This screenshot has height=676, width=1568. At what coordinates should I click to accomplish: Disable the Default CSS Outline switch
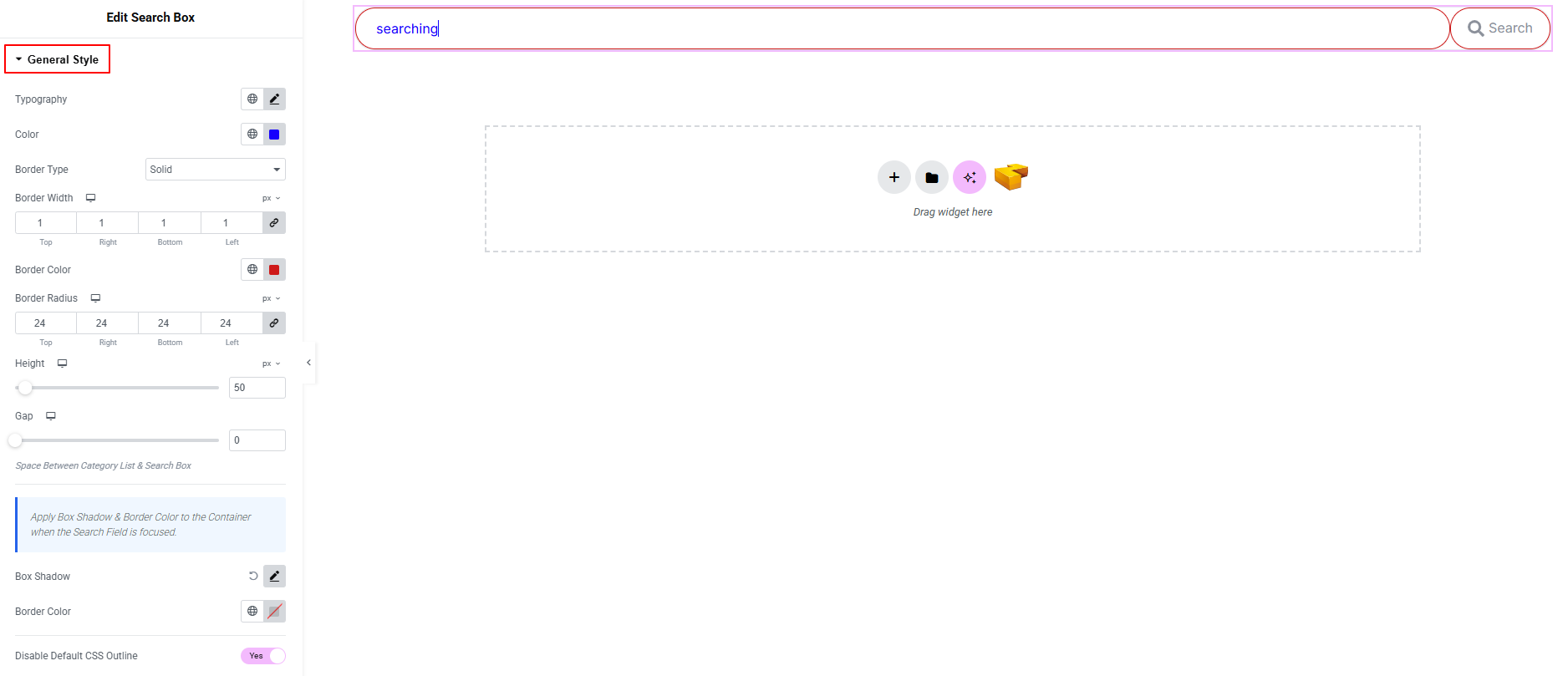pyautogui.click(x=263, y=656)
